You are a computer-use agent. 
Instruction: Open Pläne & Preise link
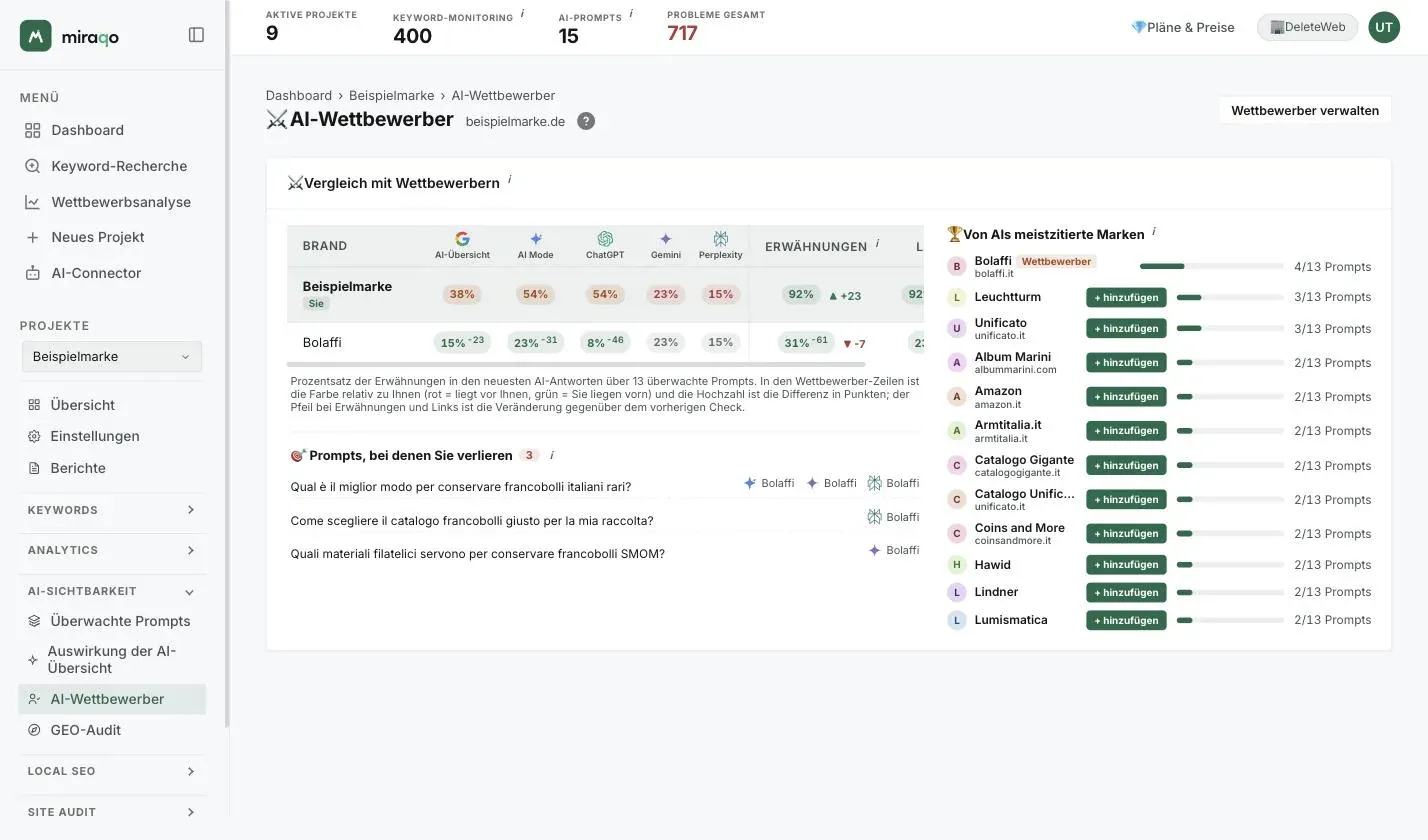tap(1182, 27)
